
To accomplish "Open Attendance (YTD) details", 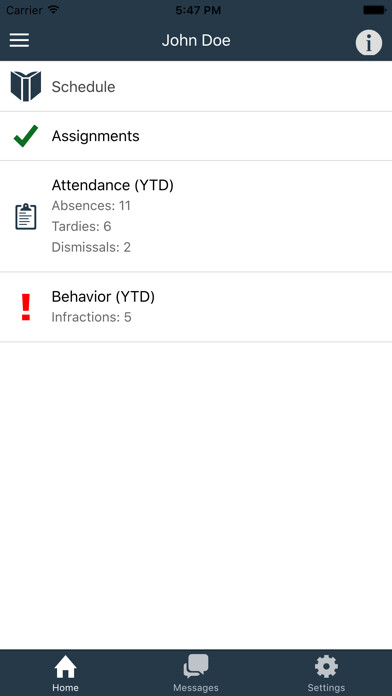I will point(196,217).
